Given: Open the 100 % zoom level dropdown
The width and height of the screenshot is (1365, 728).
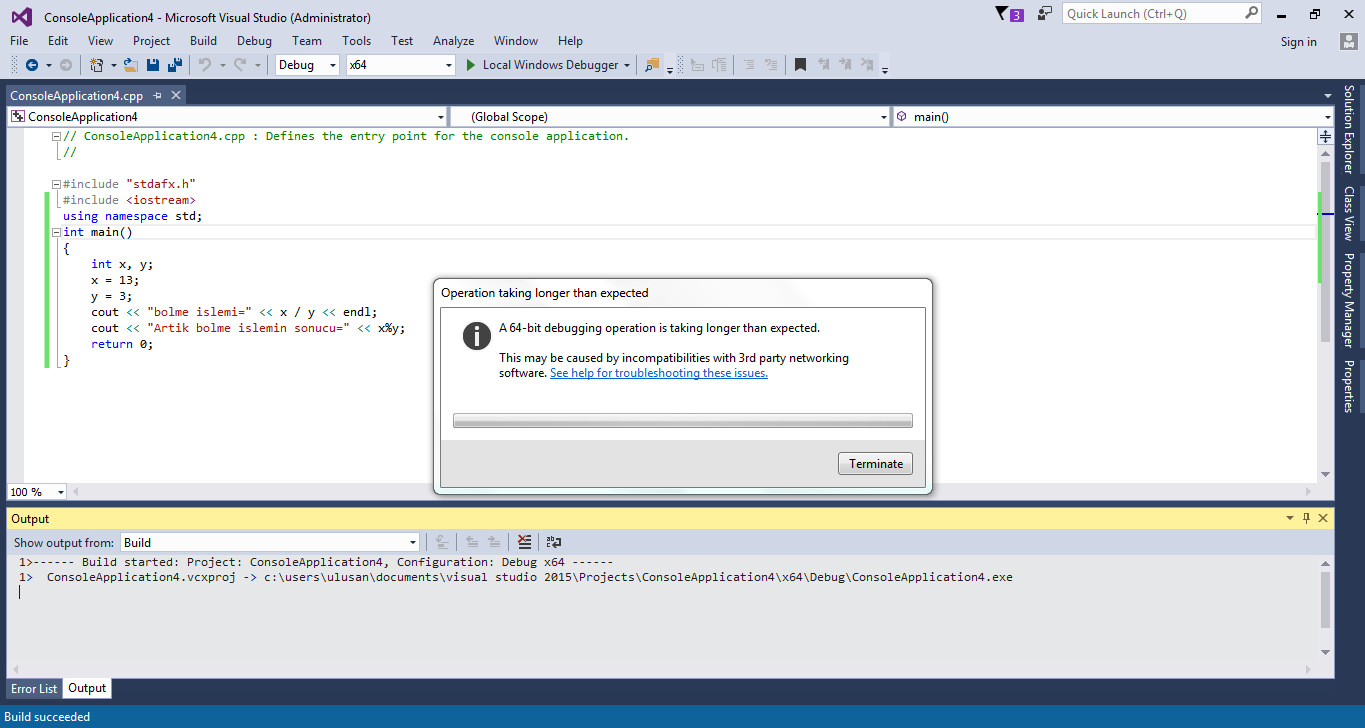Looking at the screenshot, I should click(x=37, y=492).
